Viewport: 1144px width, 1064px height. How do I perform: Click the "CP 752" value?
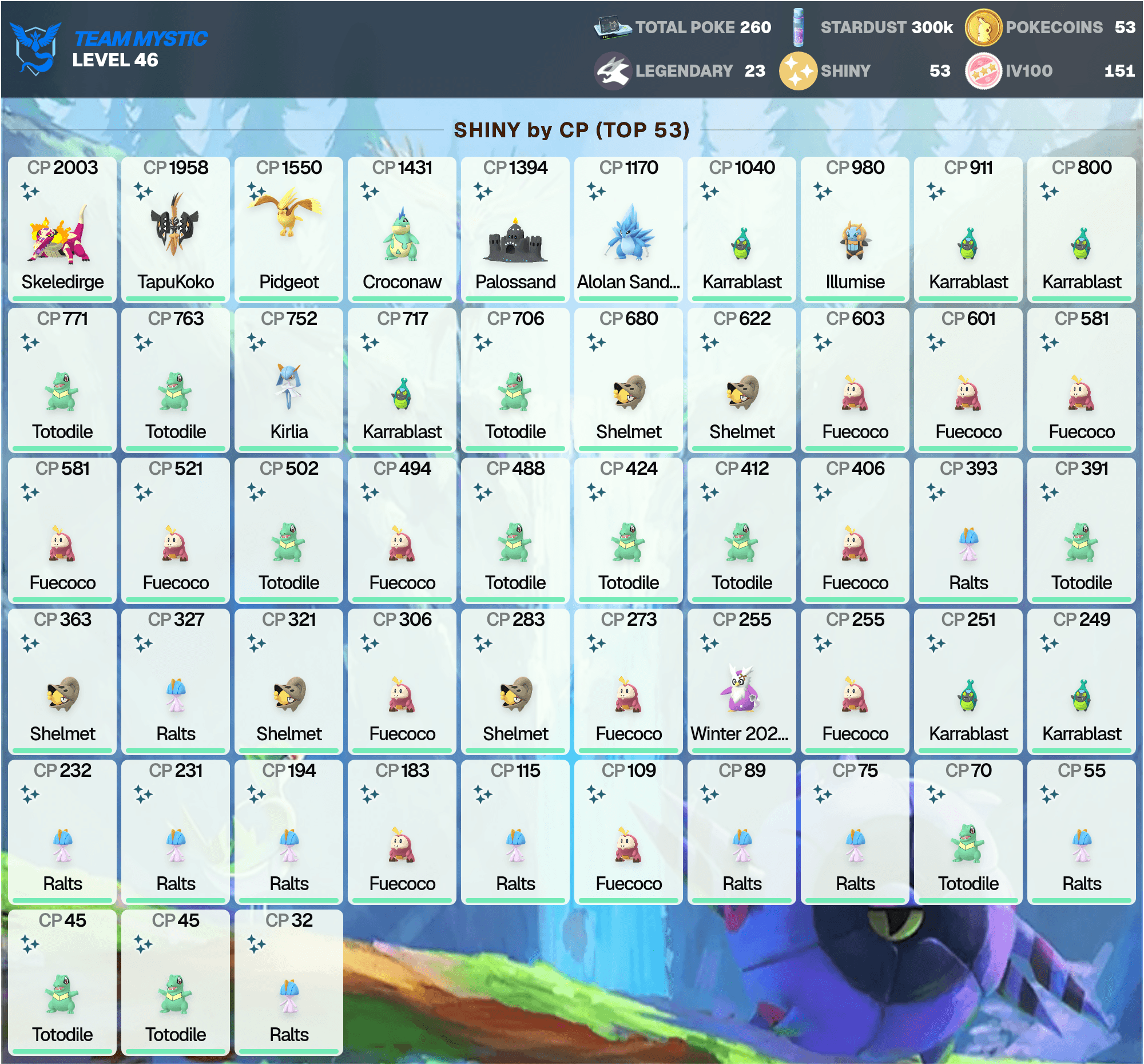pos(289,318)
